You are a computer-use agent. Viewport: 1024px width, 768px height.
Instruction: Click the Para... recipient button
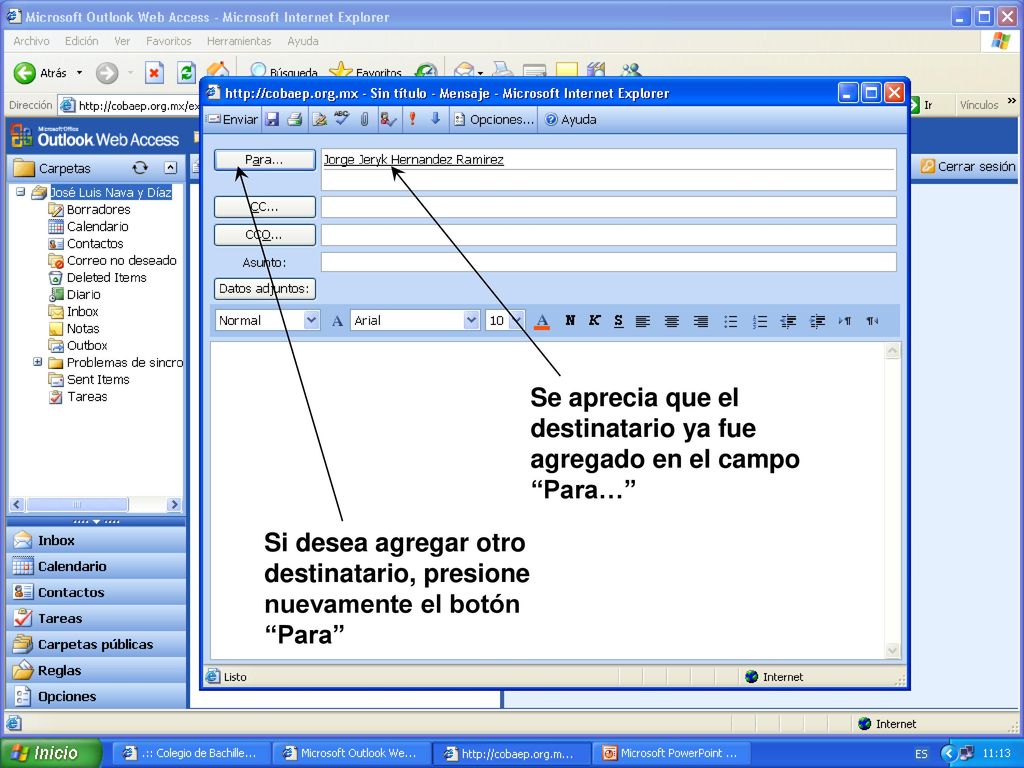pos(264,160)
